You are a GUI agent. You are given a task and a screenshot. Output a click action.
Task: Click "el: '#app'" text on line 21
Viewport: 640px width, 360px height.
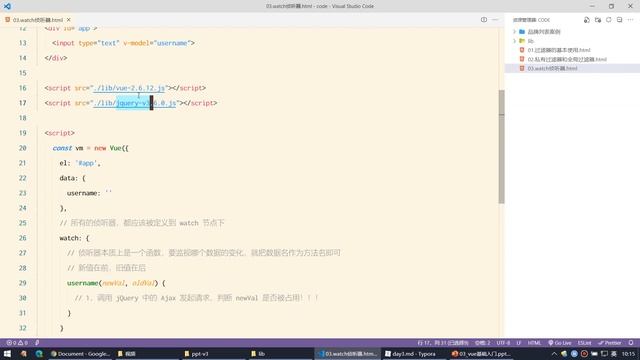click(x=80, y=163)
